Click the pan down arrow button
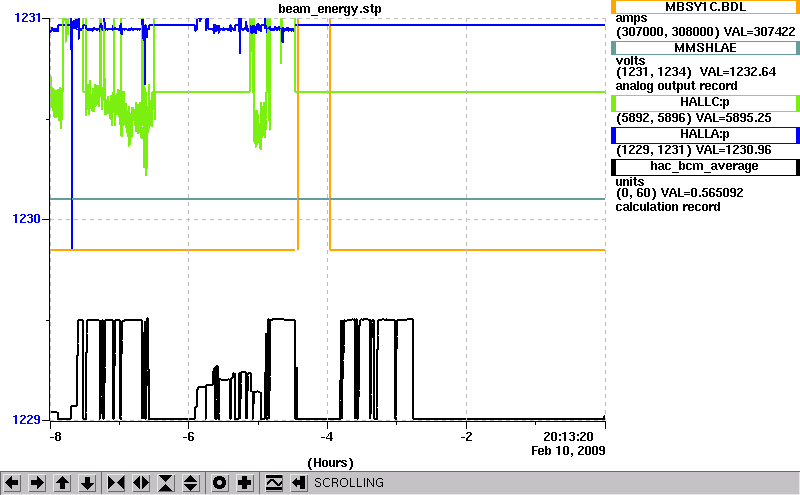The width and height of the screenshot is (800, 495). 87,483
